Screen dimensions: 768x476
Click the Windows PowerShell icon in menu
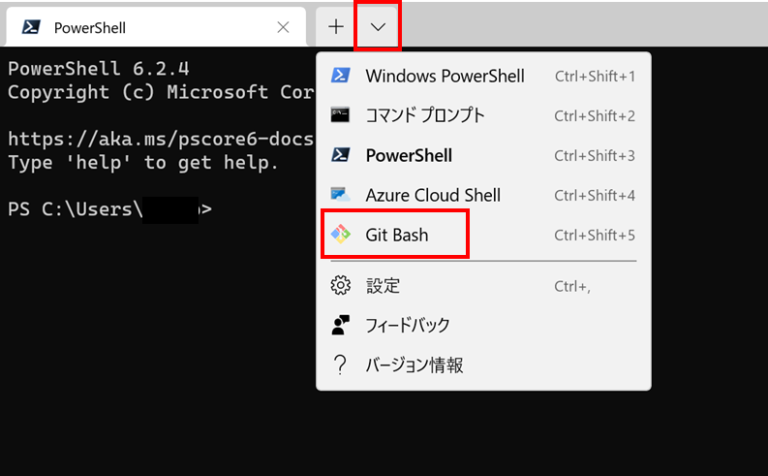tap(340, 76)
